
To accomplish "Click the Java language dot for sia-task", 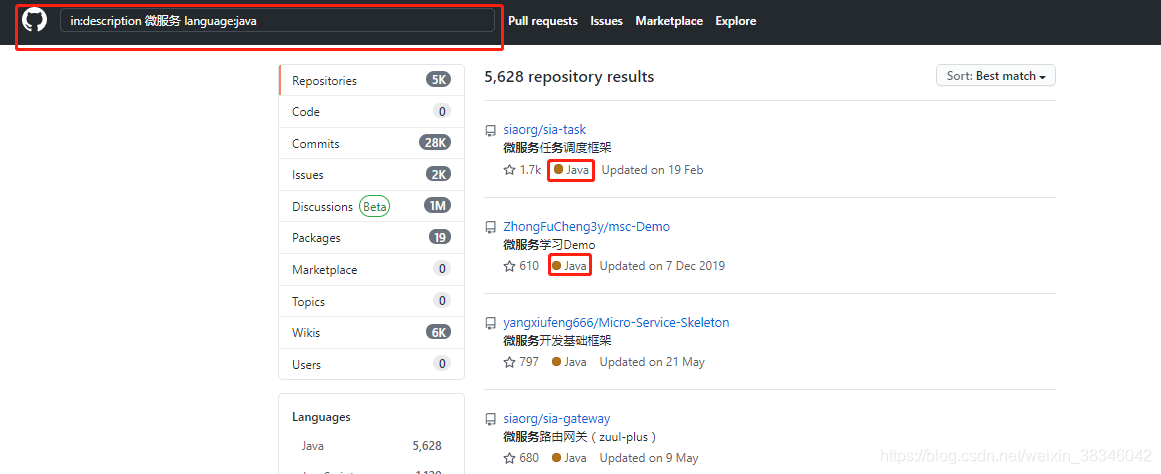I will click(558, 170).
